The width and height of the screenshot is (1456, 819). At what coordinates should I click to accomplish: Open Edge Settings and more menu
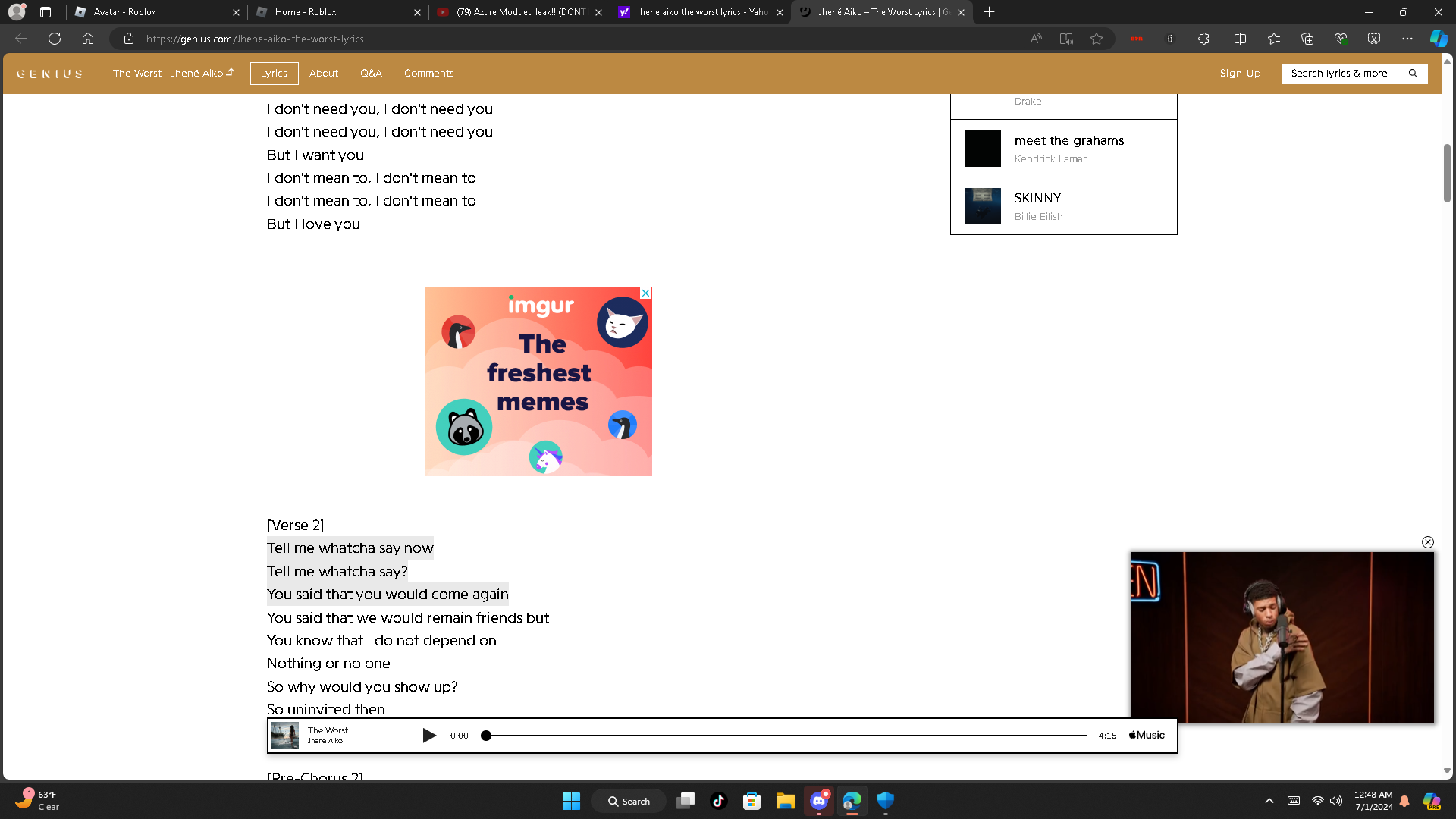click(1407, 39)
